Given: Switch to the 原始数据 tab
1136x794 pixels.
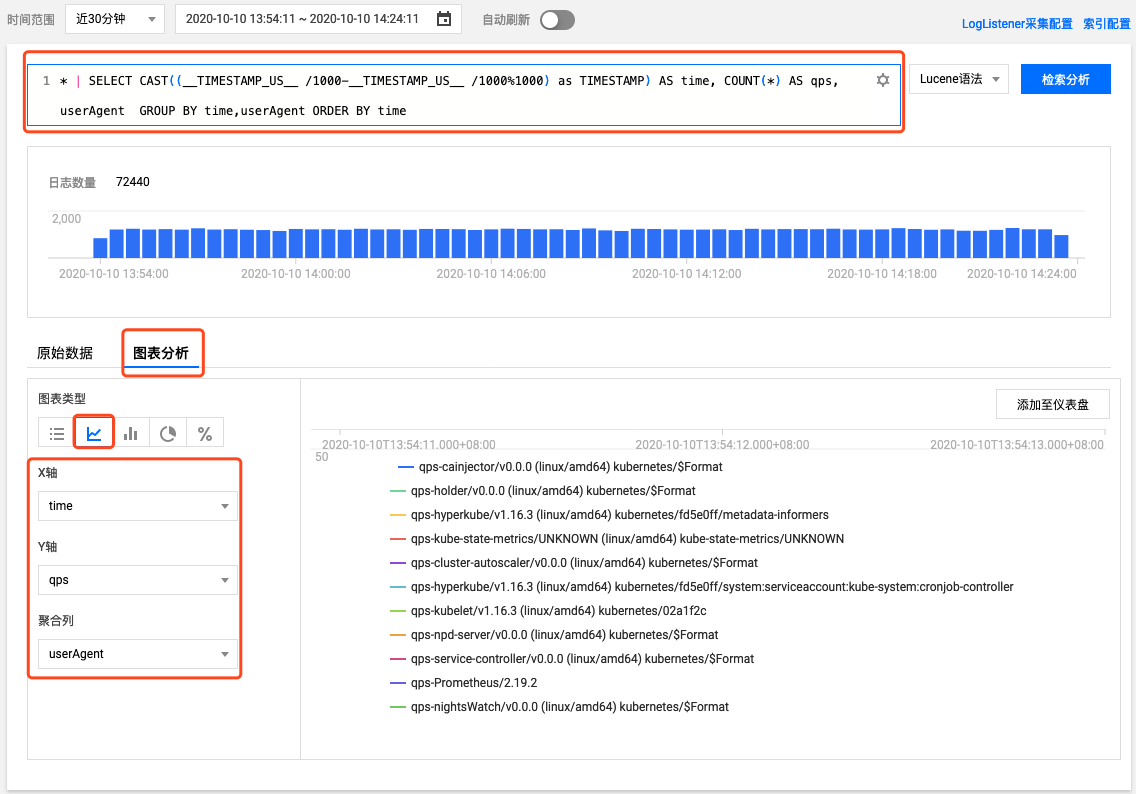Looking at the screenshot, I should pyautogui.click(x=65, y=353).
